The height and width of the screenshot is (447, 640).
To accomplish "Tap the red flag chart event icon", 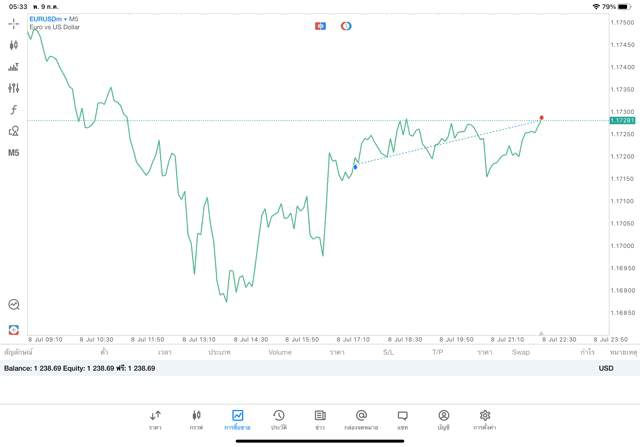I will (320, 25).
